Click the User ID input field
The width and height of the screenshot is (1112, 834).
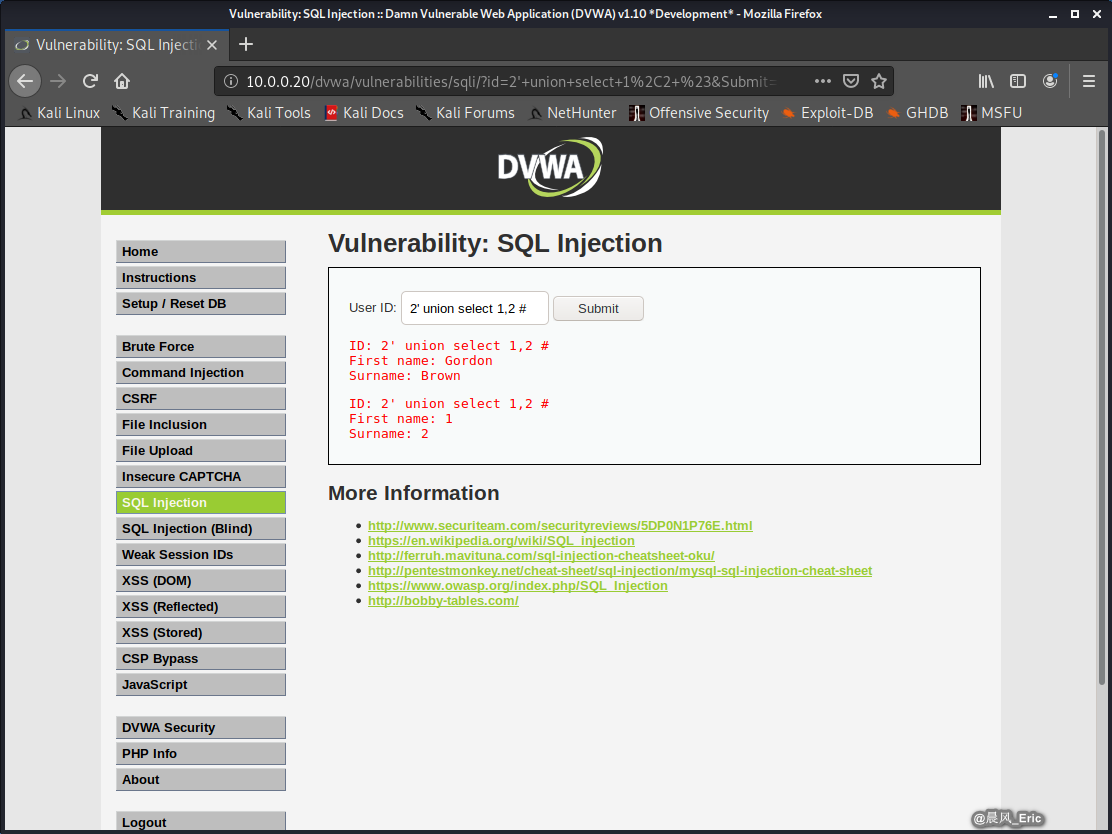pos(474,308)
